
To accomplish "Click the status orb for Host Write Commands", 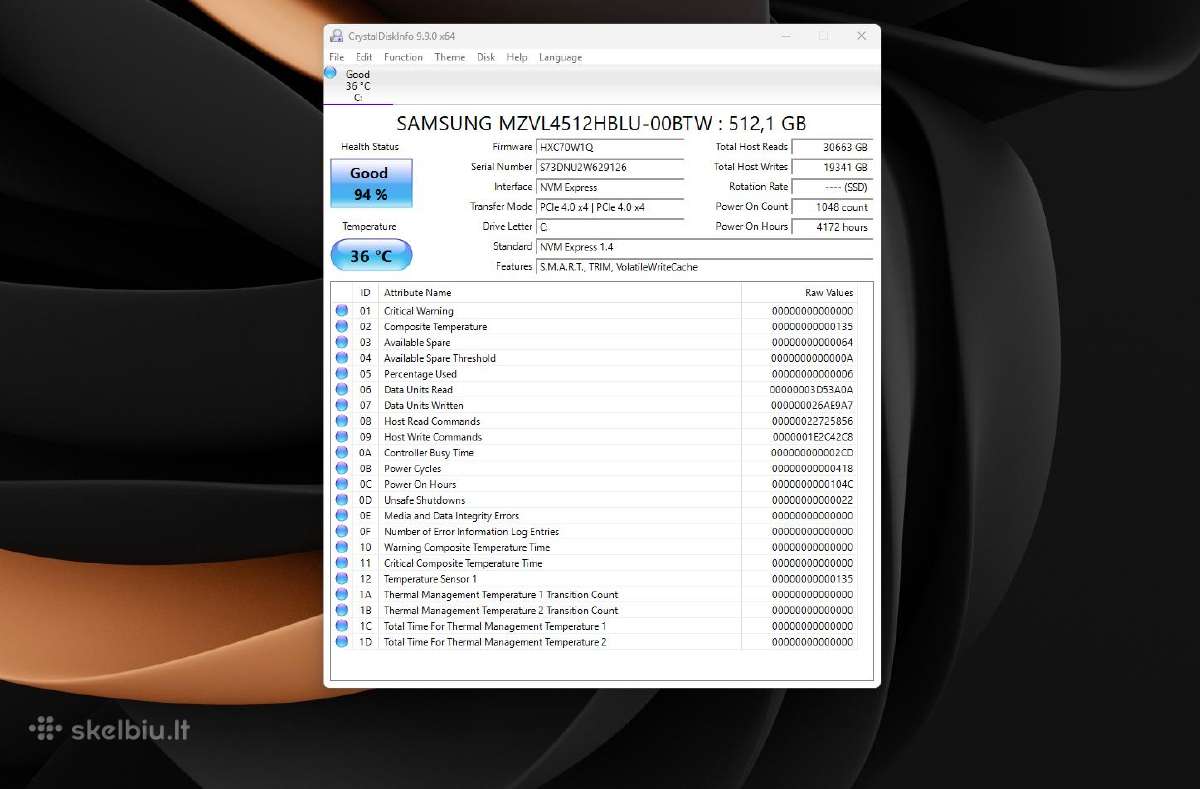I will pos(342,437).
